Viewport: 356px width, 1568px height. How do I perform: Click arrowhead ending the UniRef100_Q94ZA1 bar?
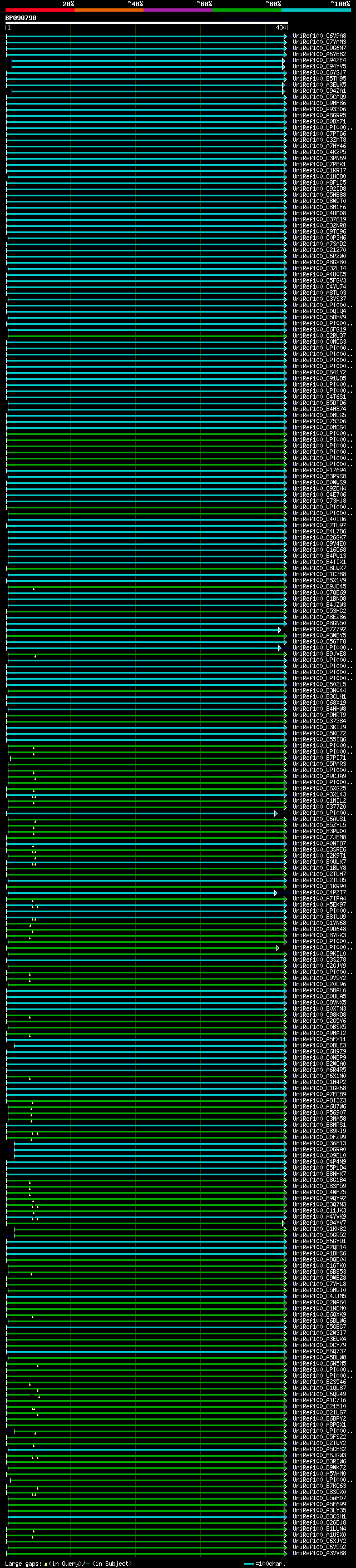click(284, 91)
